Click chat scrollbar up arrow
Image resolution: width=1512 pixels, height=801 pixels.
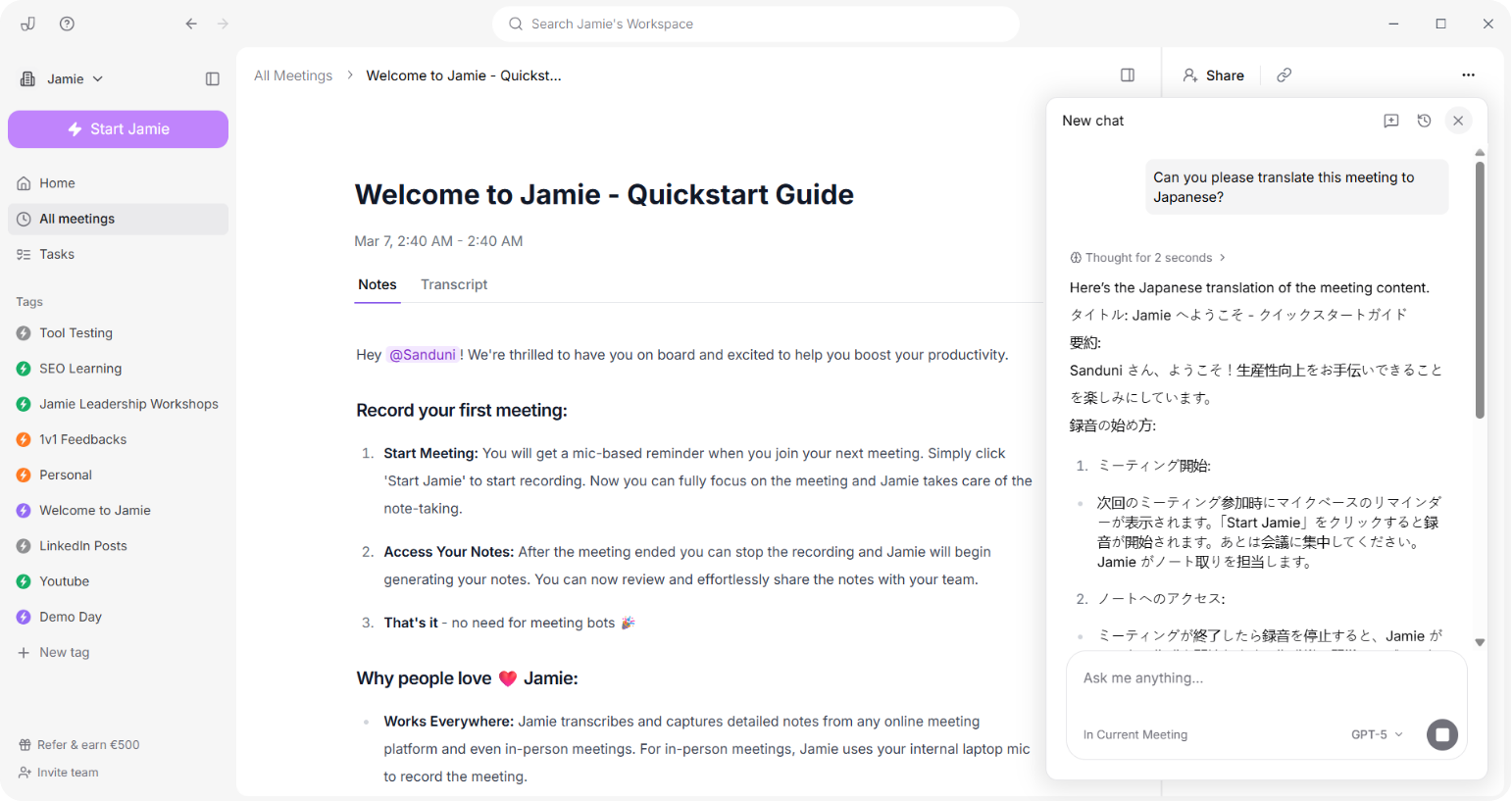[1480, 153]
